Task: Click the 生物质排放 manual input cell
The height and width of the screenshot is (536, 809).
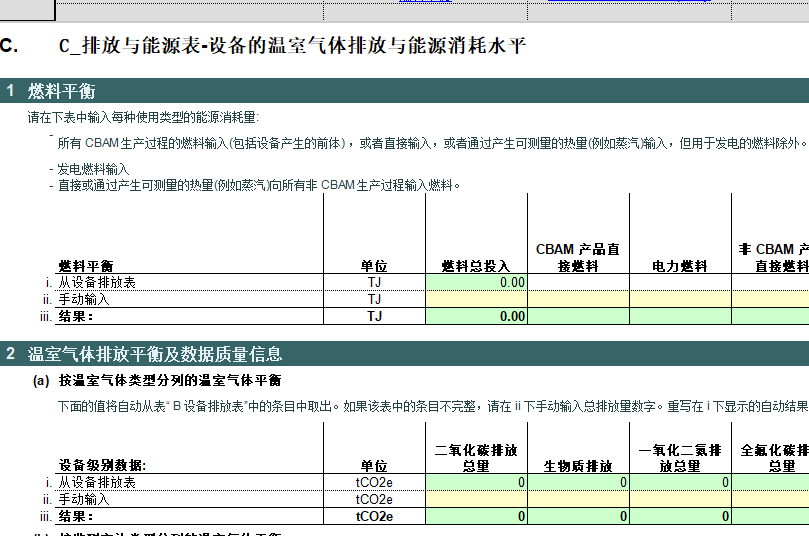Action: (578, 499)
